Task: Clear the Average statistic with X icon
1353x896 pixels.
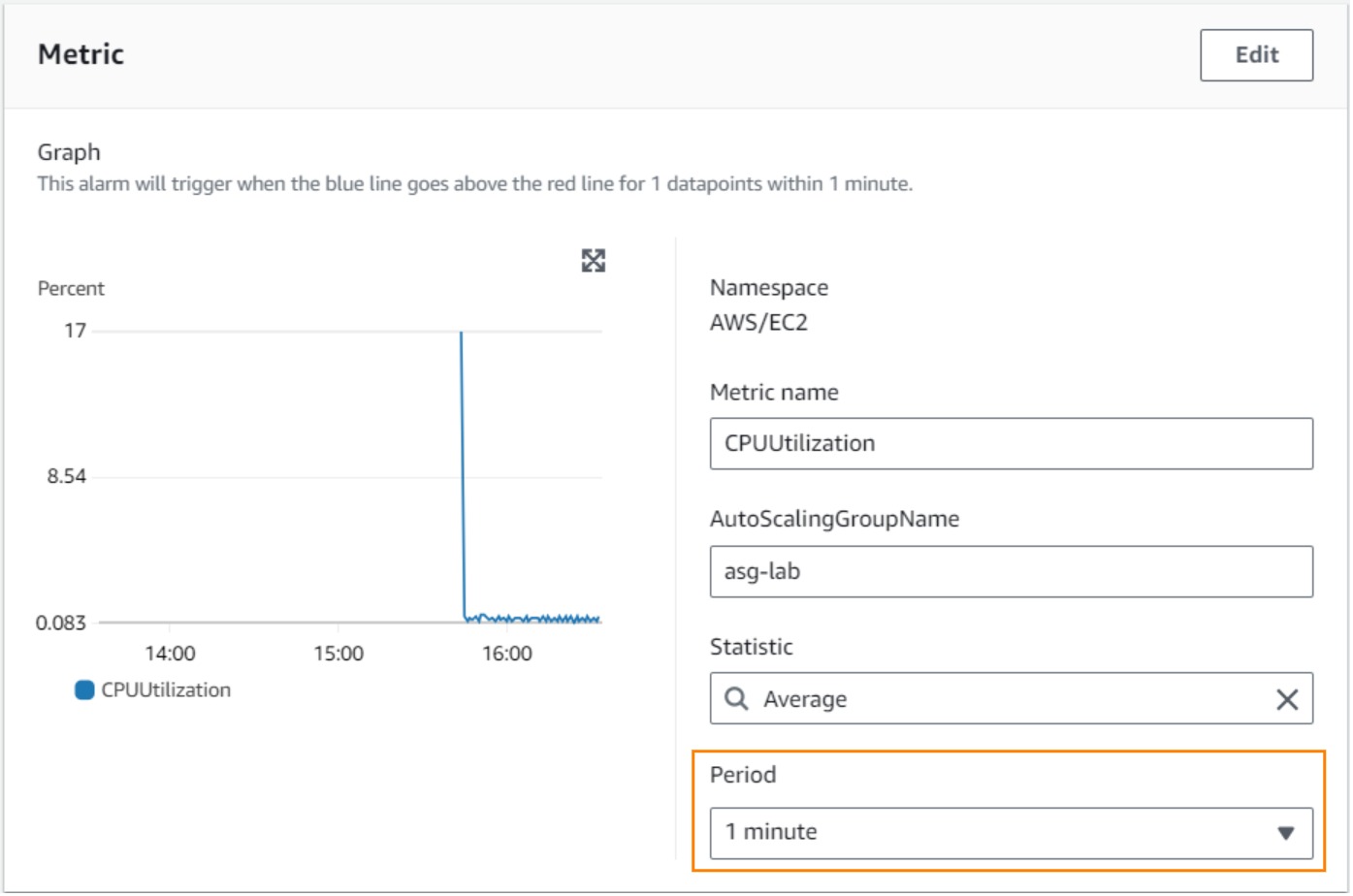Action: pos(1288,700)
